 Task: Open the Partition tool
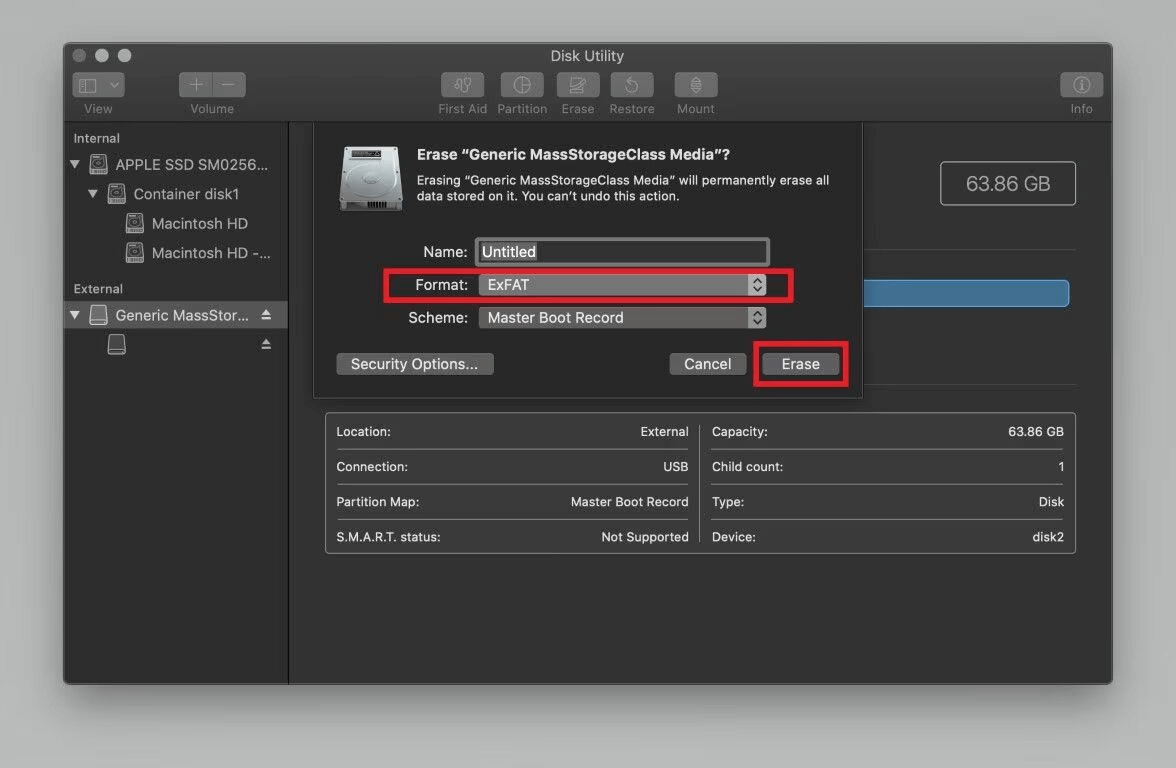click(522, 85)
